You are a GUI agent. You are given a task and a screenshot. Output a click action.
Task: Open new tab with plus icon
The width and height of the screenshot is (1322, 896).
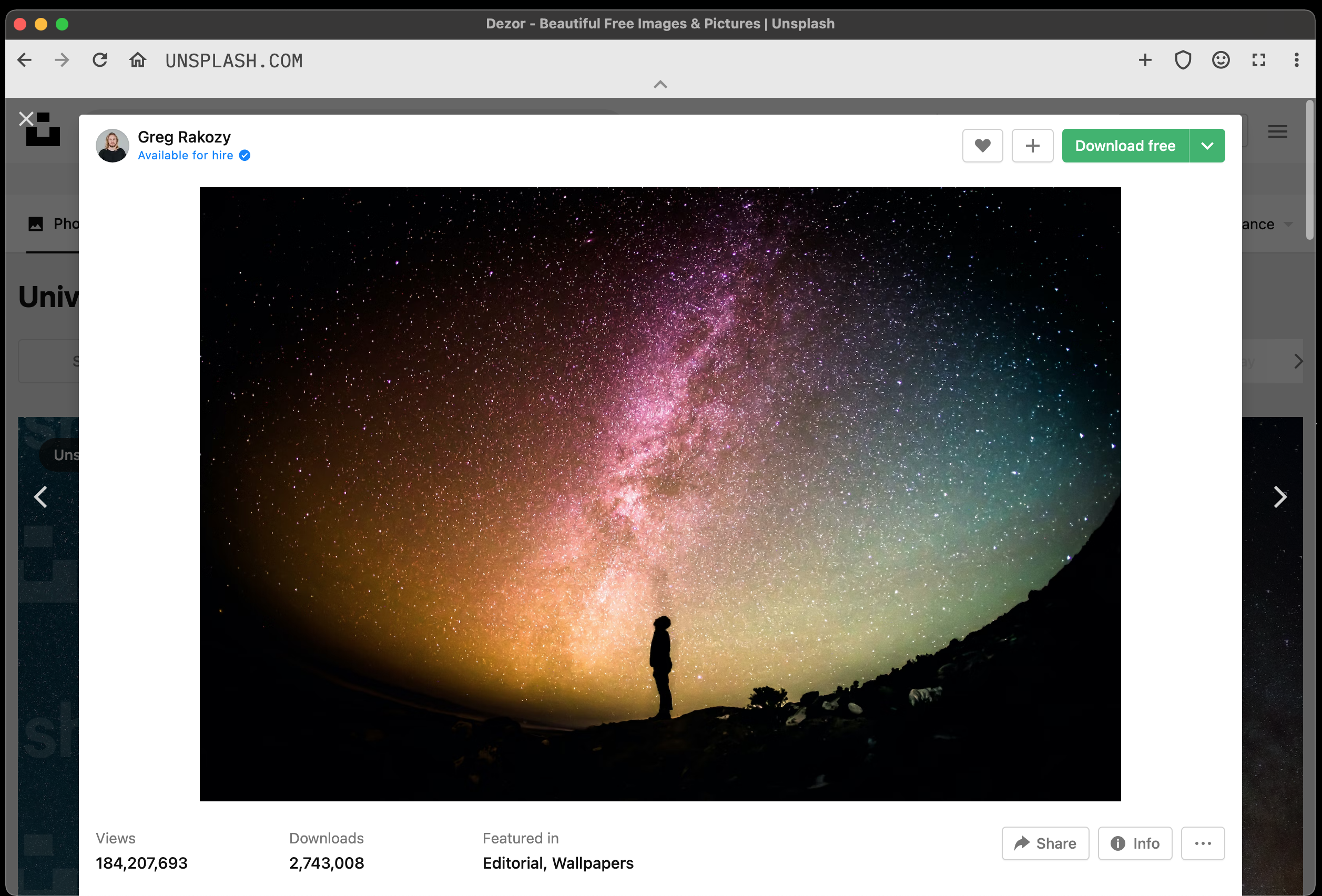1145,60
